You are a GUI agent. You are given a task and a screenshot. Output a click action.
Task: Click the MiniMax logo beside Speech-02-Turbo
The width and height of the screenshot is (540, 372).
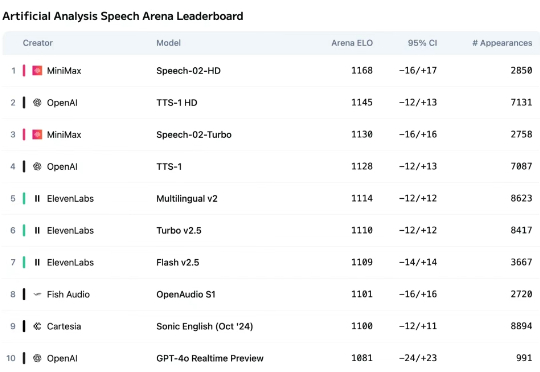coord(37,134)
